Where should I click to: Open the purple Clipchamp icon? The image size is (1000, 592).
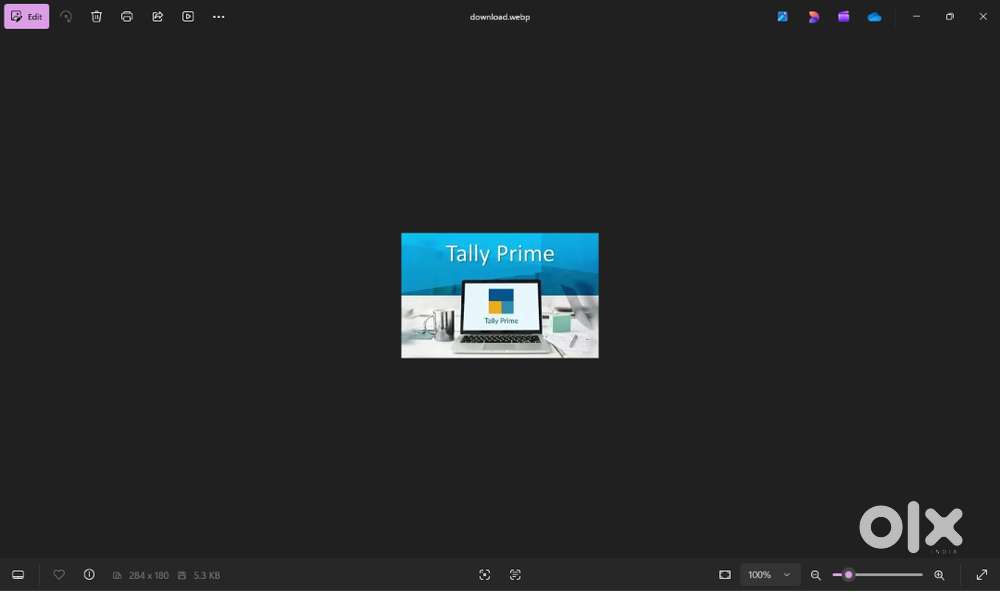click(x=844, y=17)
